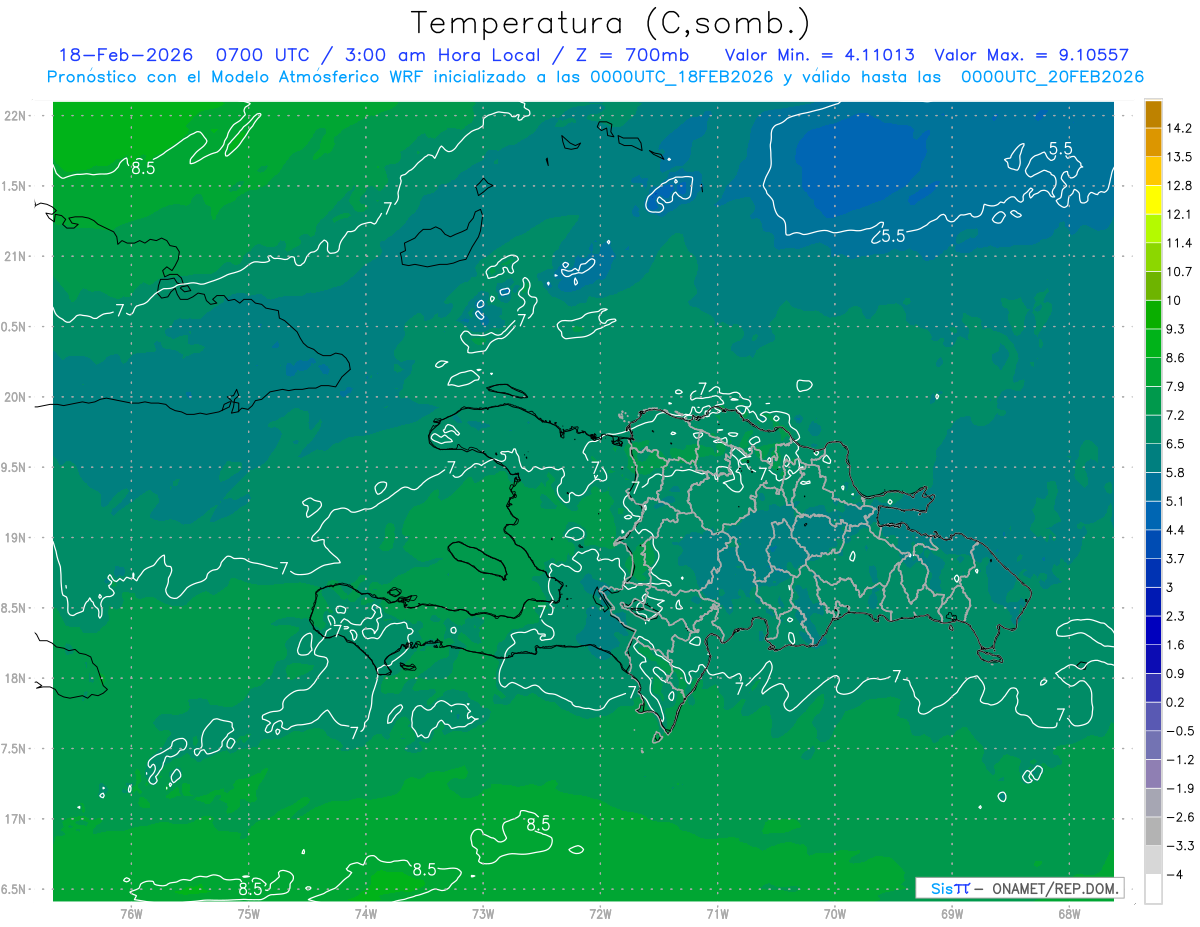1200x927 pixels.
Task: Click the "Z = 700mb" level text
Action: click(x=634, y=55)
